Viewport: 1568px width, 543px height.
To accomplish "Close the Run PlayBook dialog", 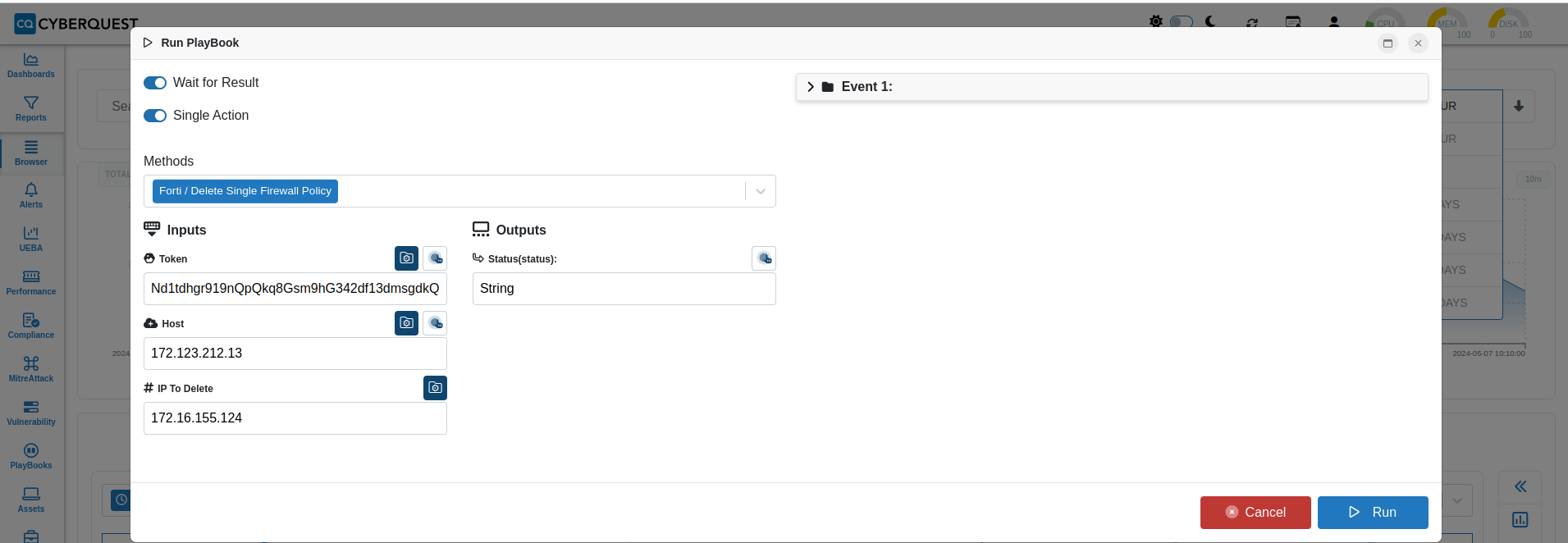I will 1418,43.
